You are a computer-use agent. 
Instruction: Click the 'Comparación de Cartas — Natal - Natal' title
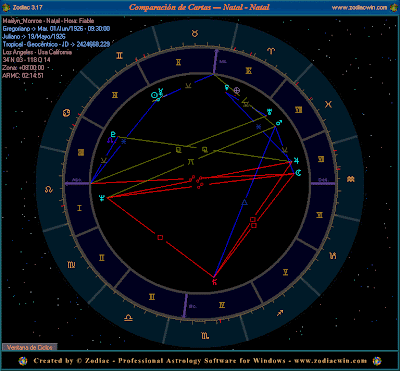point(199,7)
